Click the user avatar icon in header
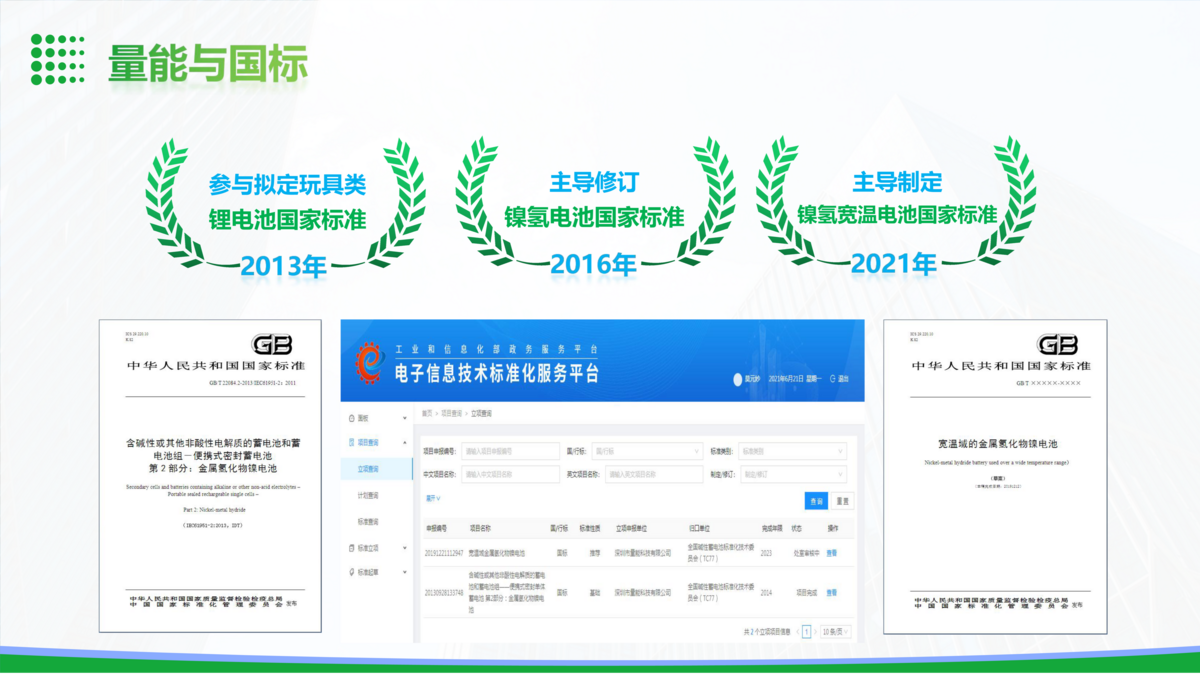This screenshot has height=674, width=1200. (738, 379)
